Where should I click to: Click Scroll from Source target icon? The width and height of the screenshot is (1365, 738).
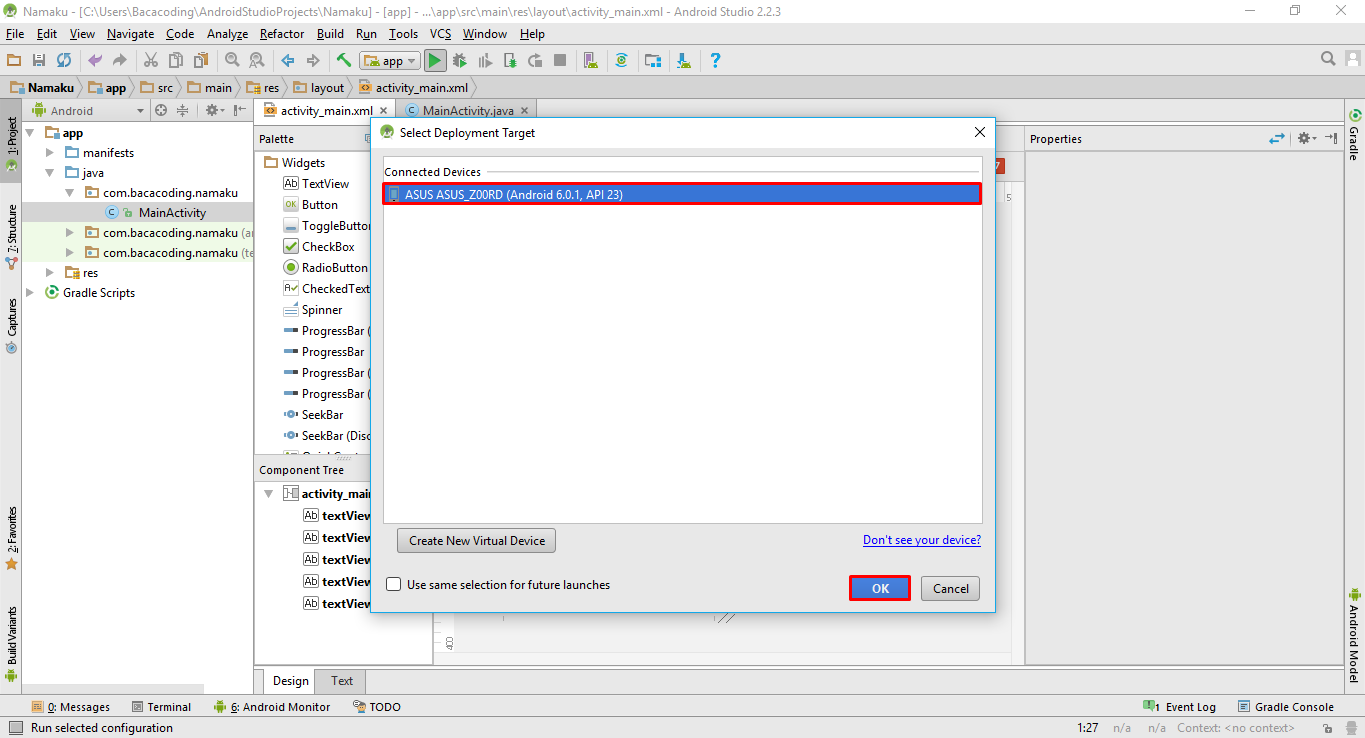point(161,110)
